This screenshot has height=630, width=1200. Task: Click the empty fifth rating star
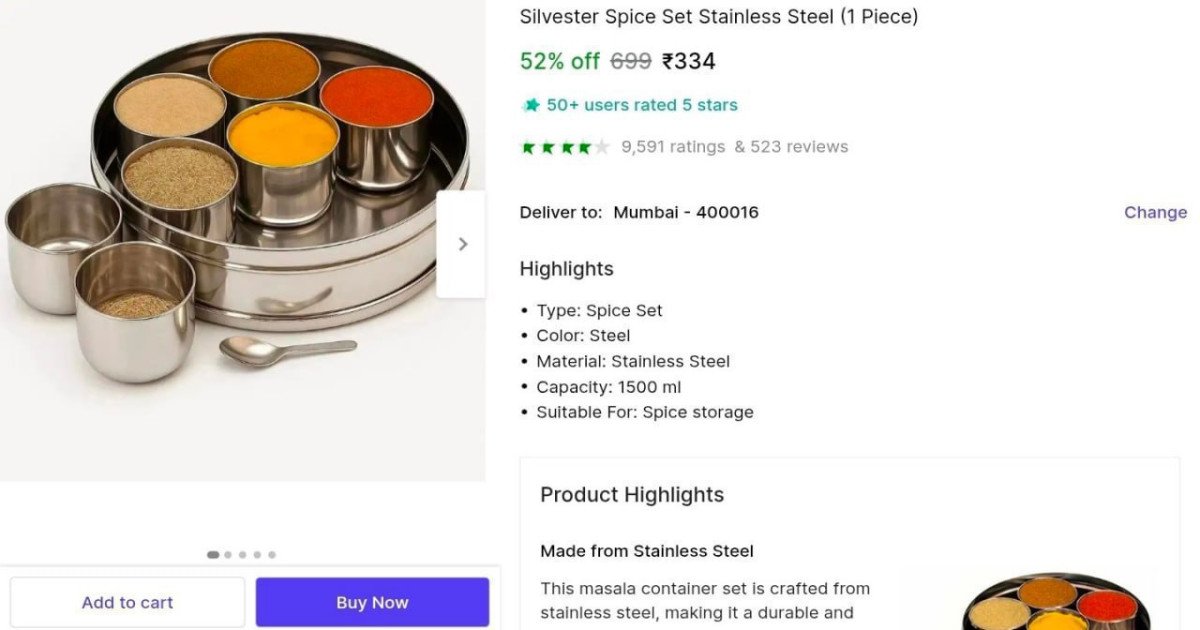[x=601, y=147]
